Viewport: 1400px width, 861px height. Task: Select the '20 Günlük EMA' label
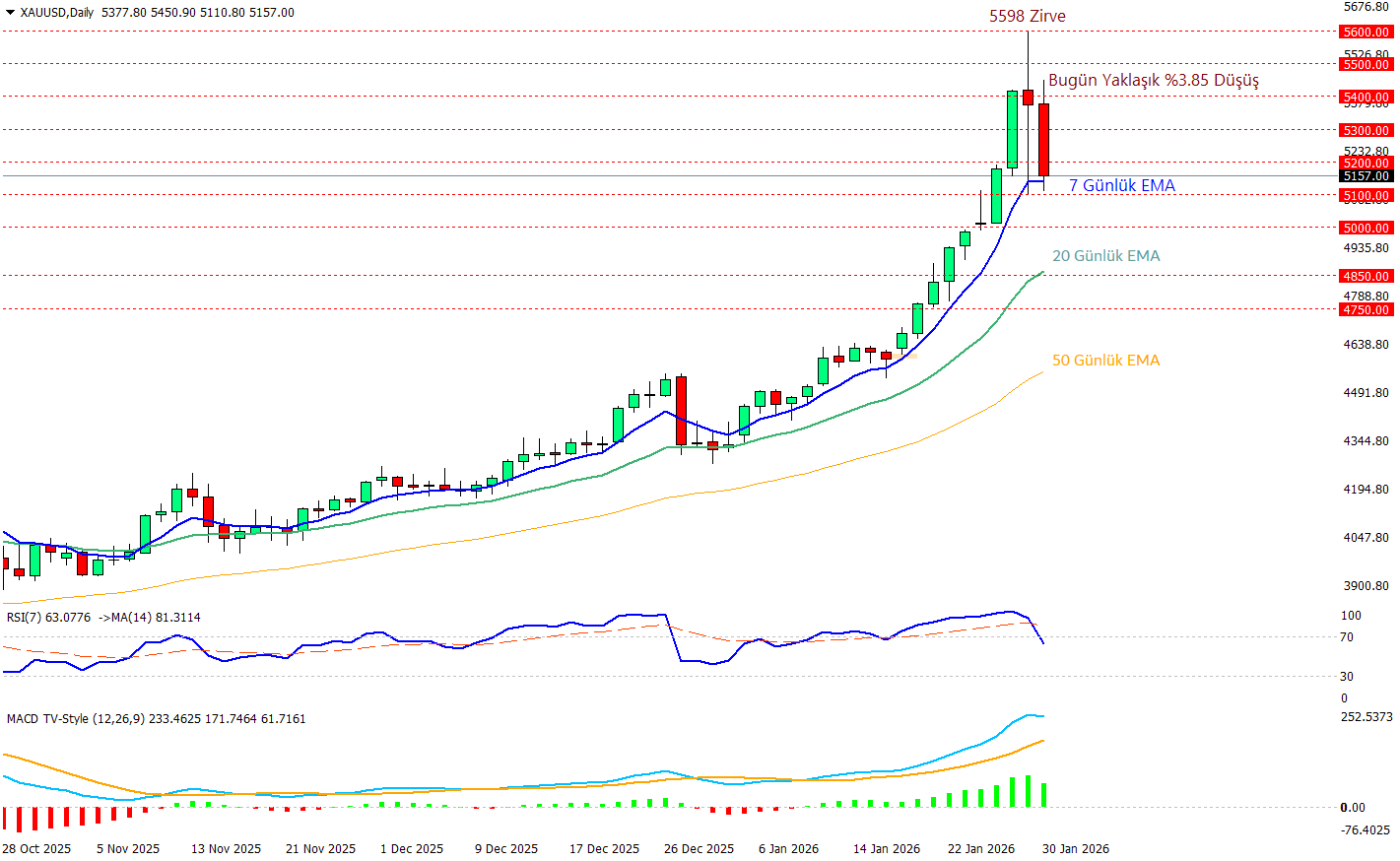click(x=1105, y=256)
